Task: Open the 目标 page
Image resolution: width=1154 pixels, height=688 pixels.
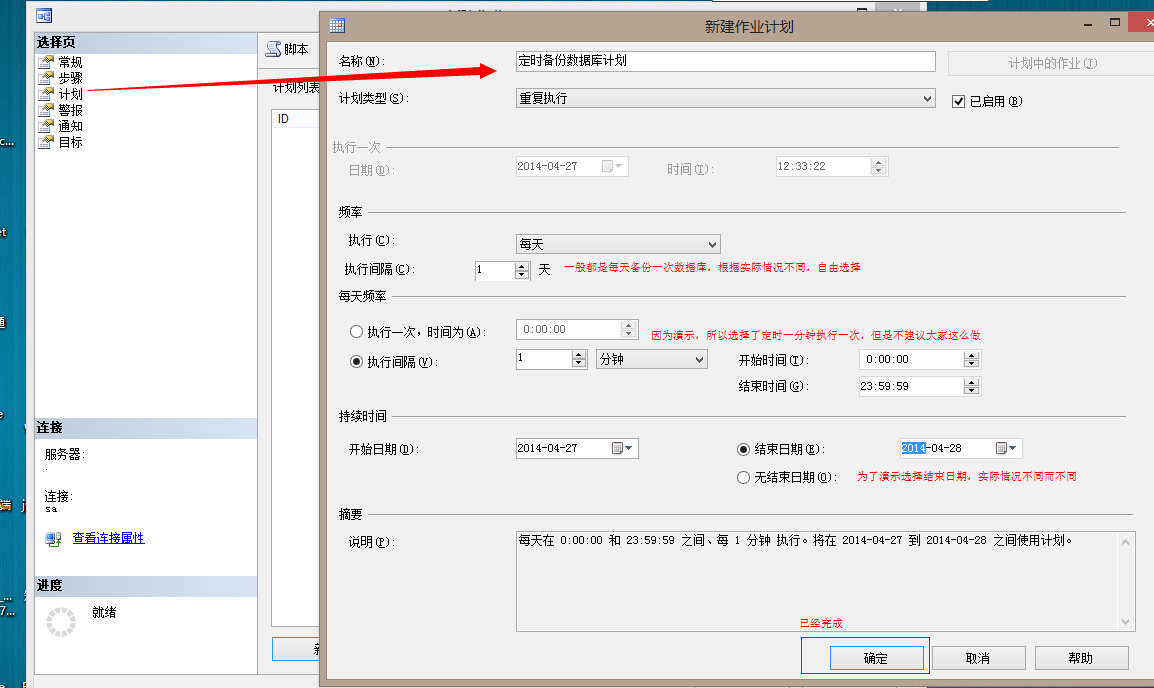Action: [71, 143]
